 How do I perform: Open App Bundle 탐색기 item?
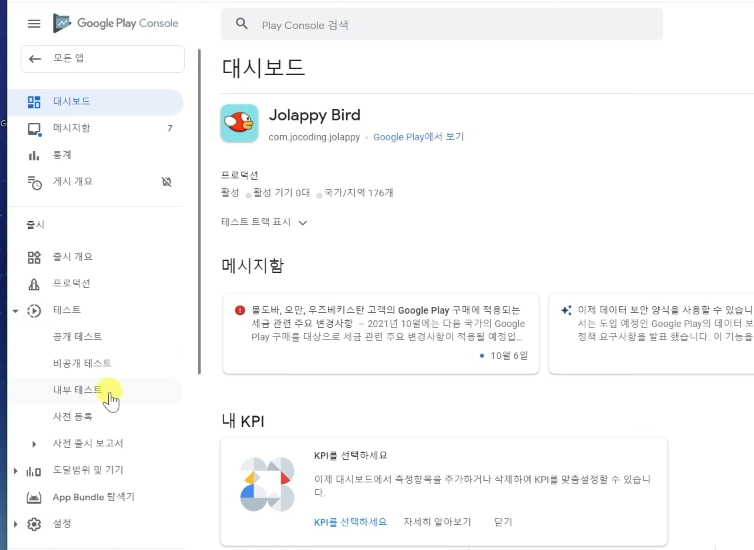[94, 497]
